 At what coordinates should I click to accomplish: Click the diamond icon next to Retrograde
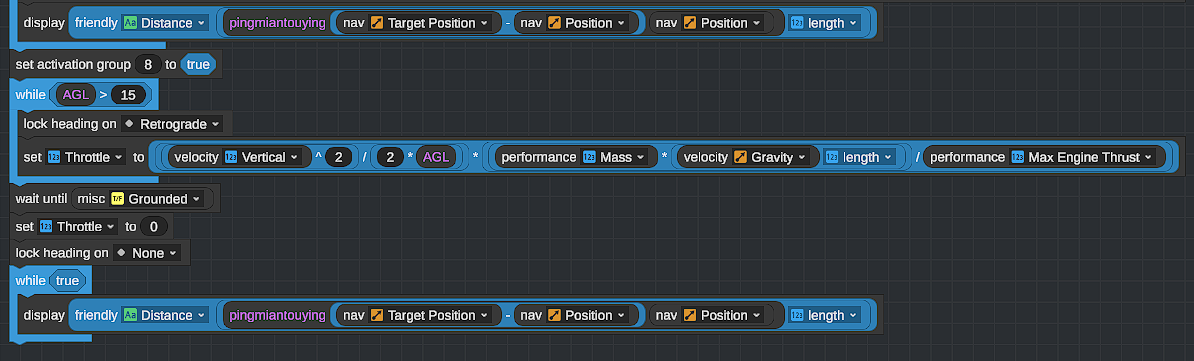(129, 123)
